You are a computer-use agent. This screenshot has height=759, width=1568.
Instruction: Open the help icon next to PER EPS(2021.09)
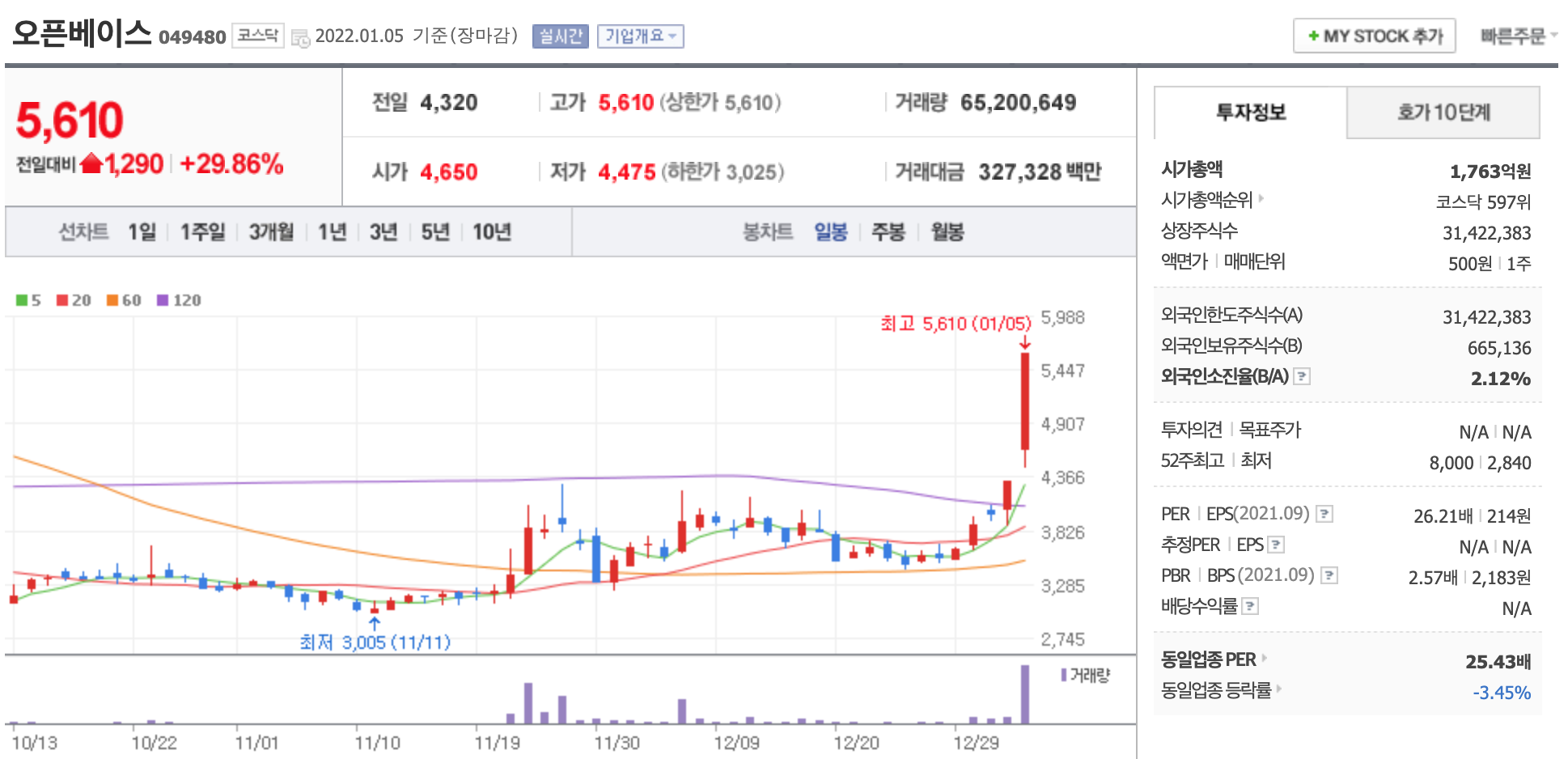tap(1324, 514)
